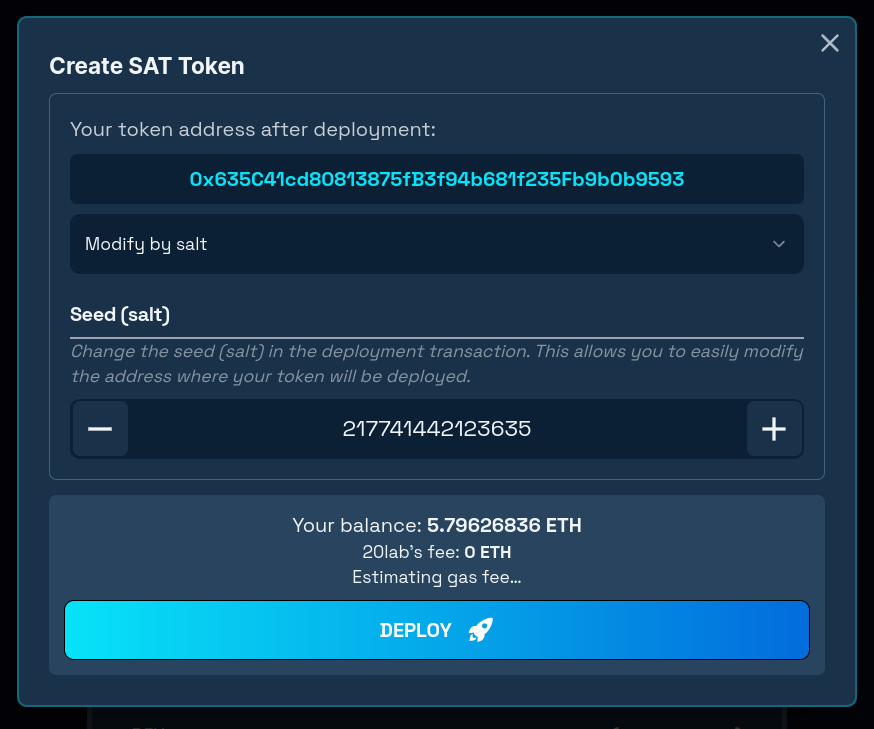Click the Estimating gas fee status text
The width and height of the screenshot is (874, 729).
436,577
